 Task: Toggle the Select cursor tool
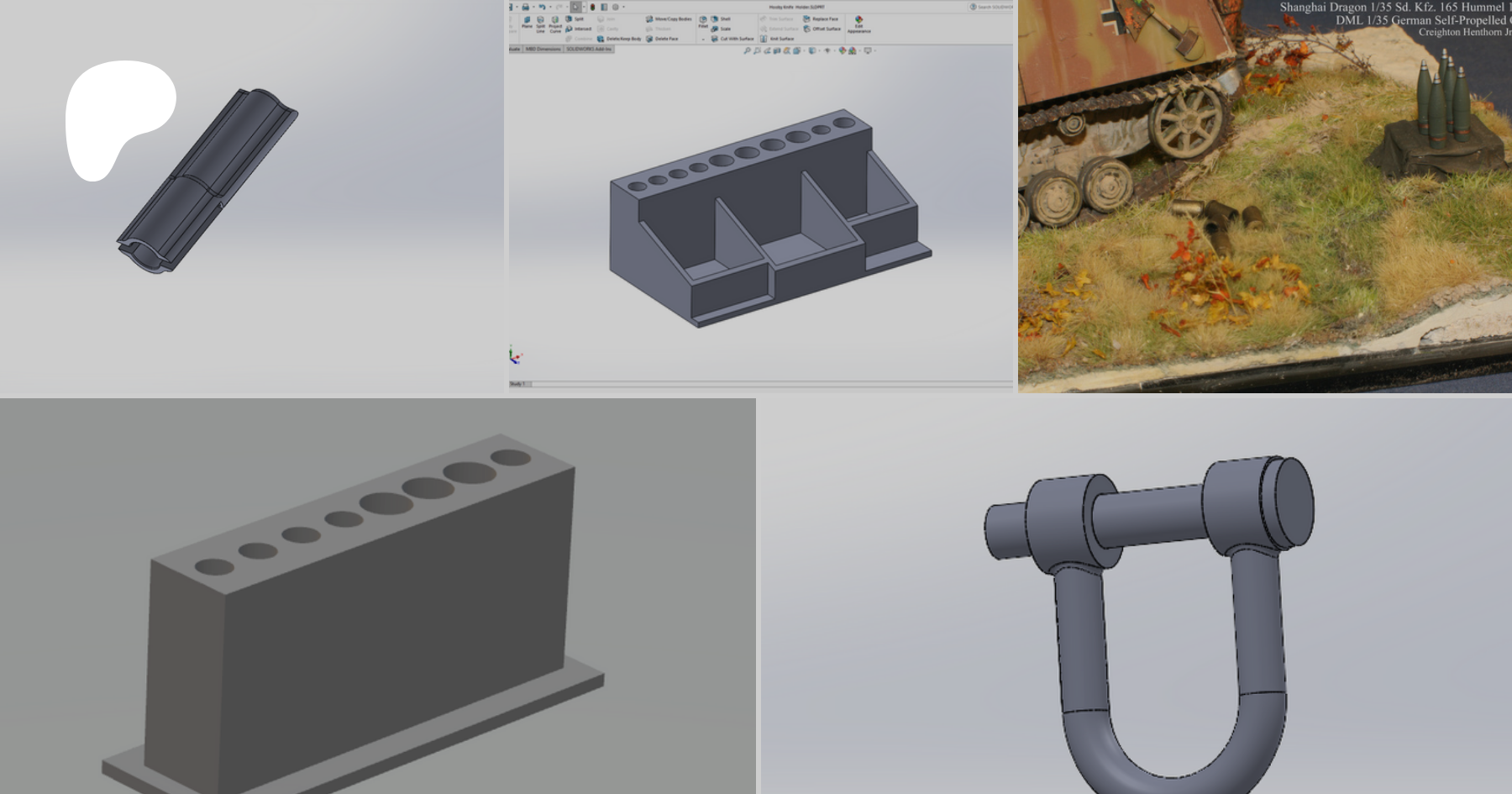coord(575,7)
